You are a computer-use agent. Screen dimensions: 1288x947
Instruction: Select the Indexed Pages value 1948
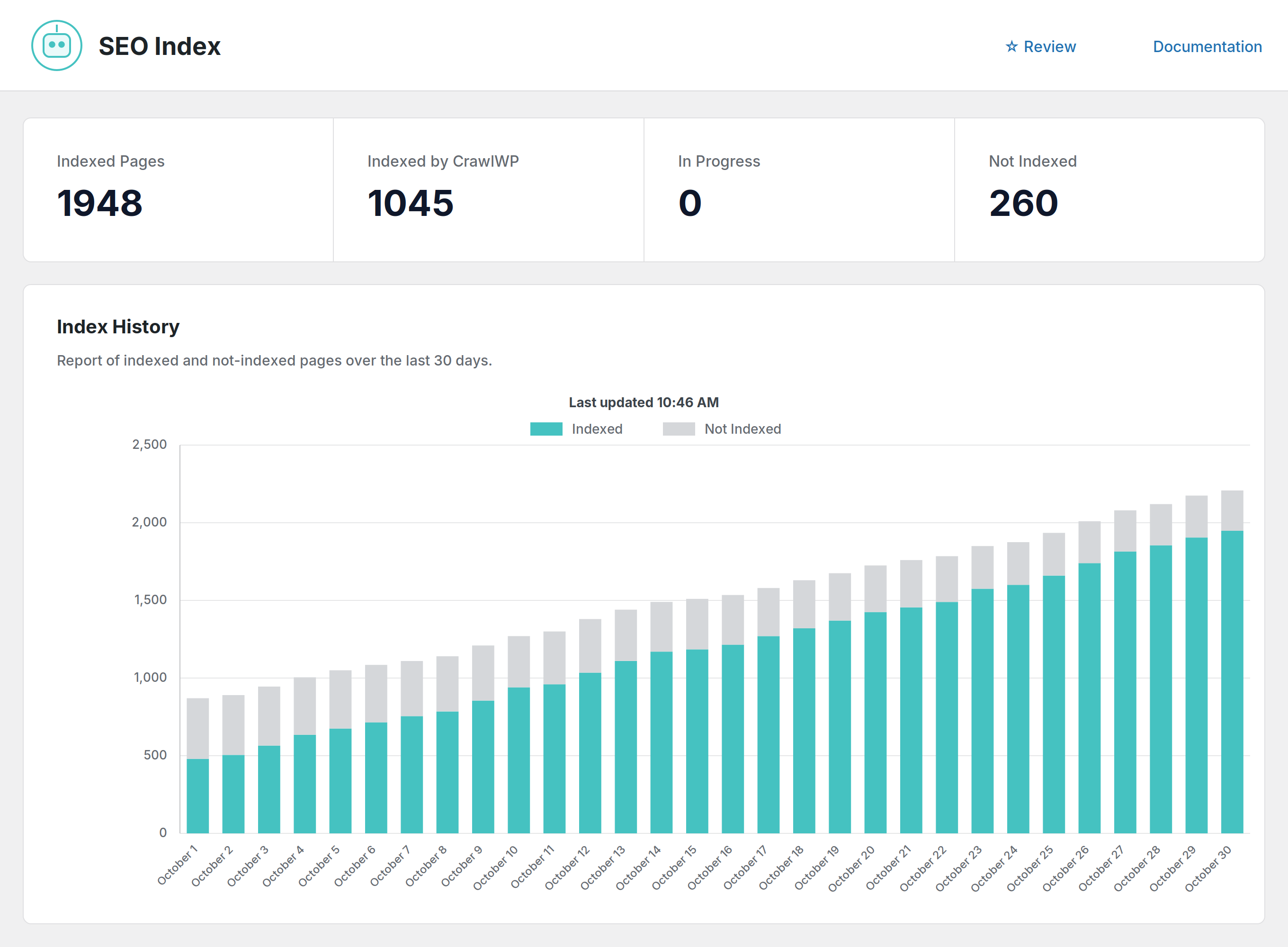(x=100, y=203)
